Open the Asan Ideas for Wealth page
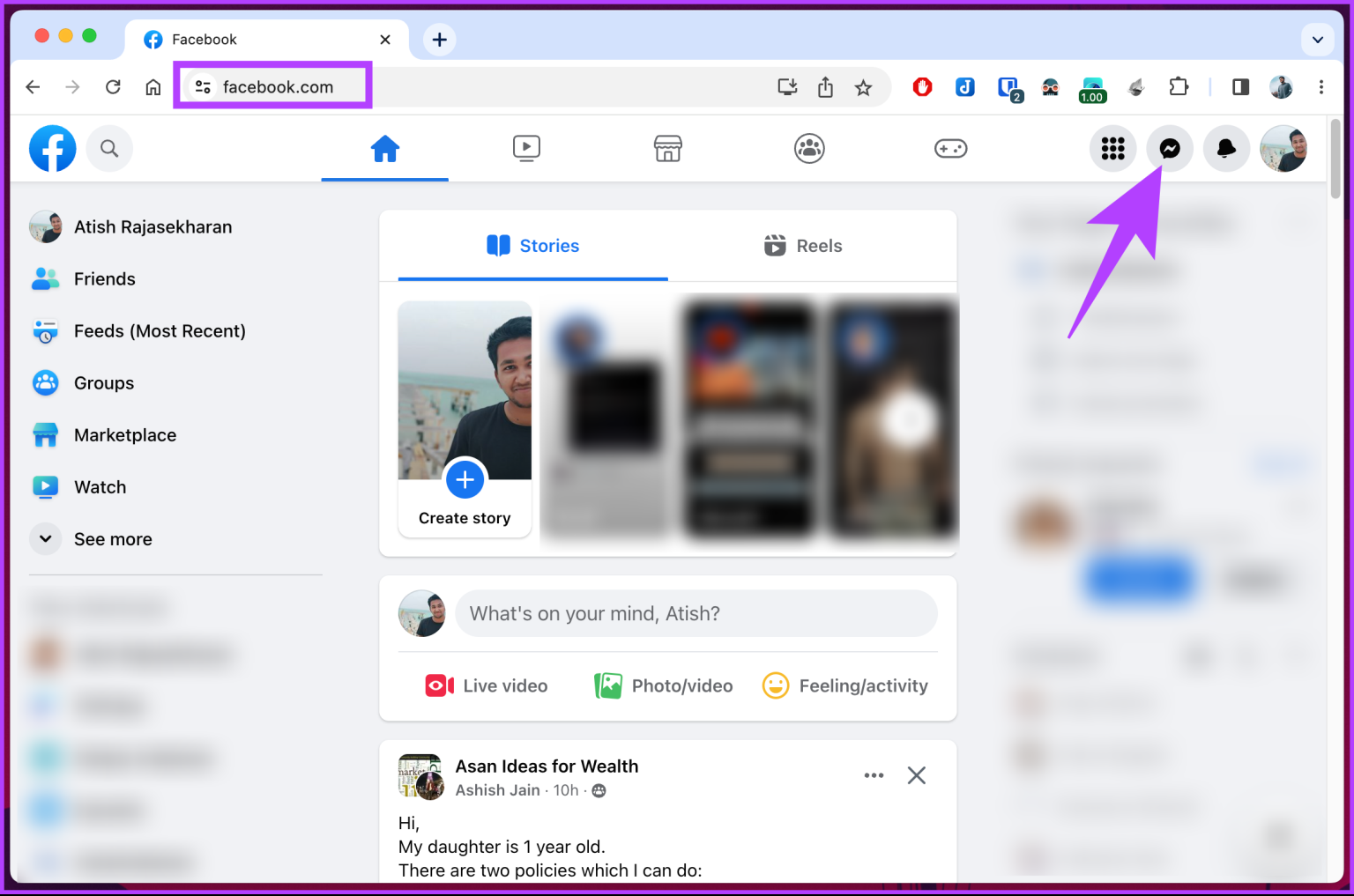1354x896 pixels. 547,766
